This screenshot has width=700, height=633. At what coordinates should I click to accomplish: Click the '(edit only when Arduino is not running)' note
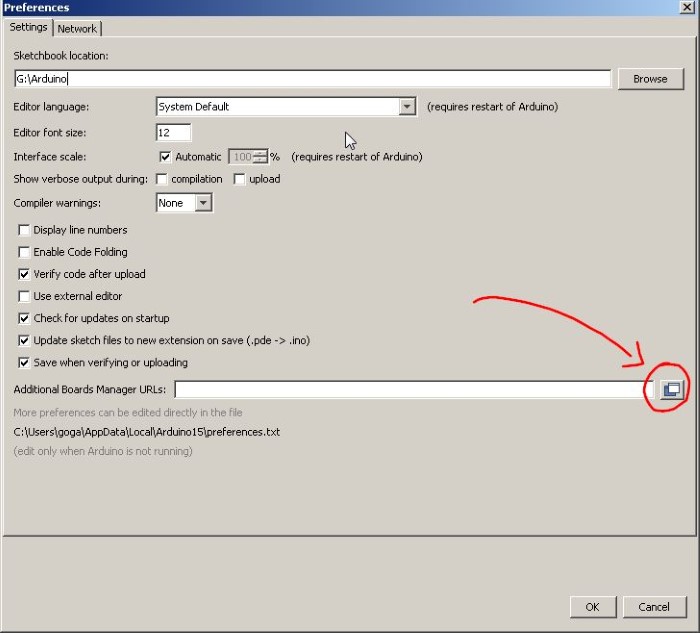pyautogui.click(x=103, y=451)
